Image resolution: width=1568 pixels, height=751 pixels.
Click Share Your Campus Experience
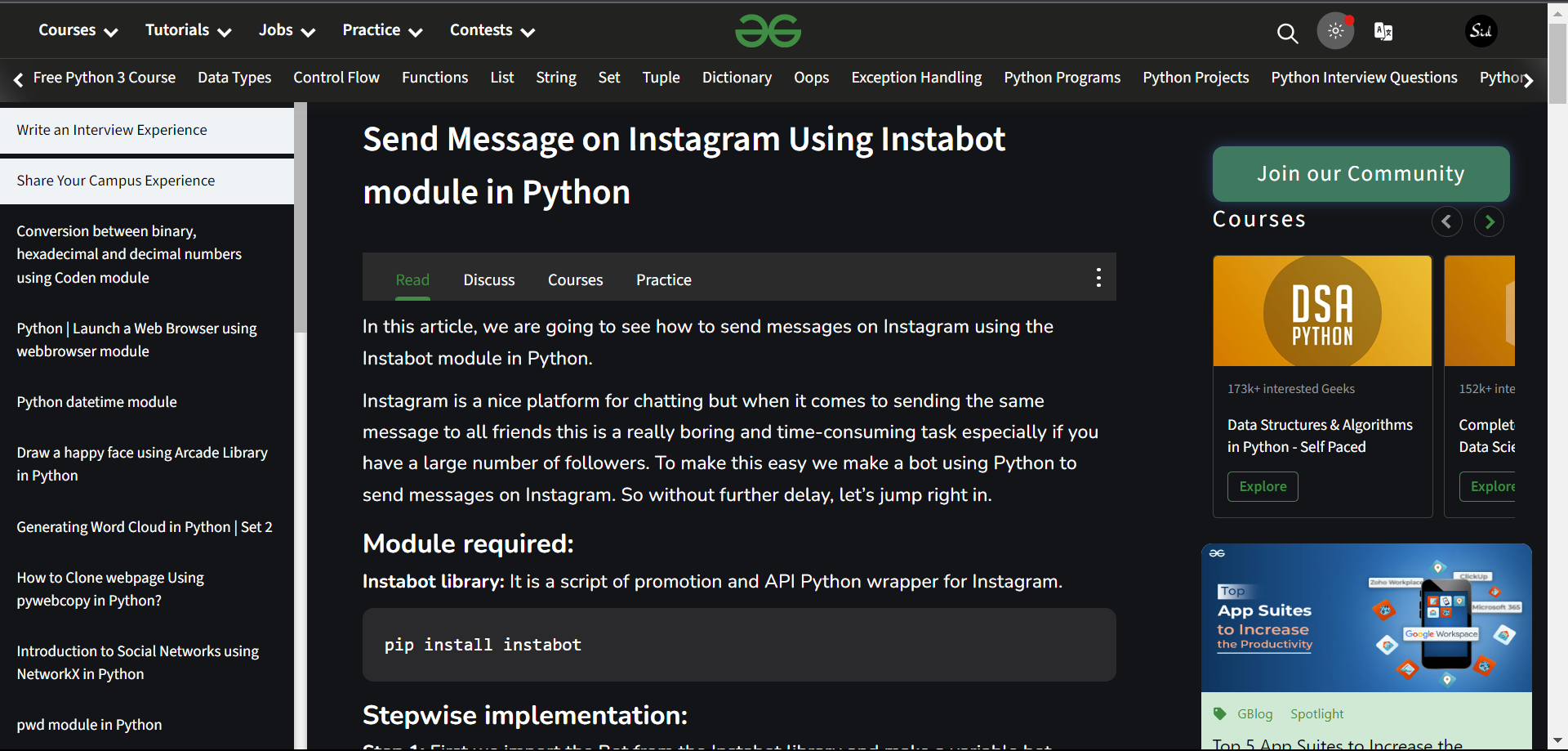(x=147, y=181)
